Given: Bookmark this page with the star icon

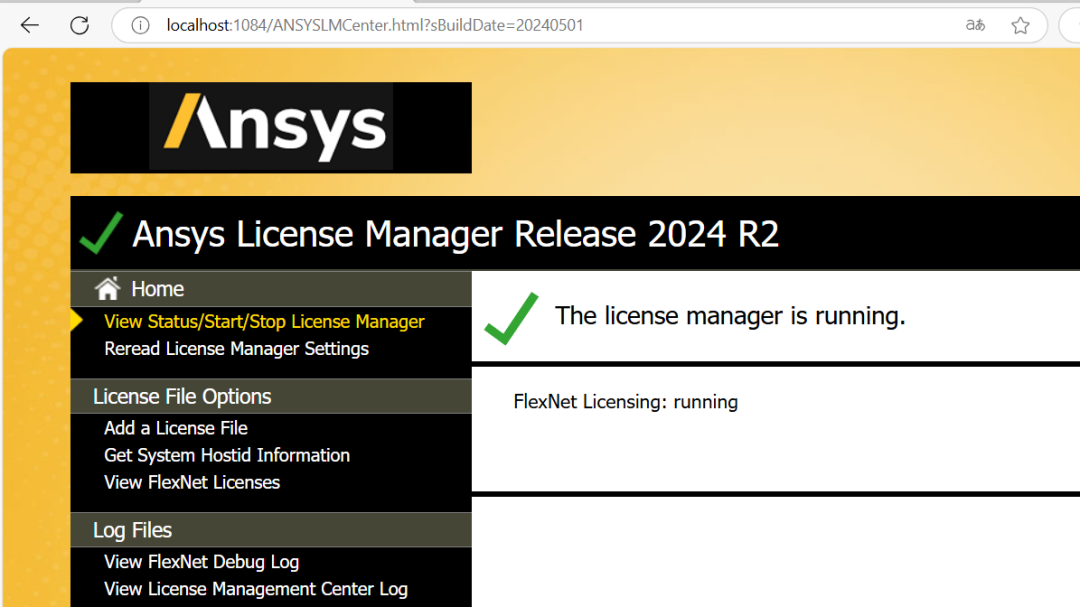Looking at the screenshot, I should 1020,25.
